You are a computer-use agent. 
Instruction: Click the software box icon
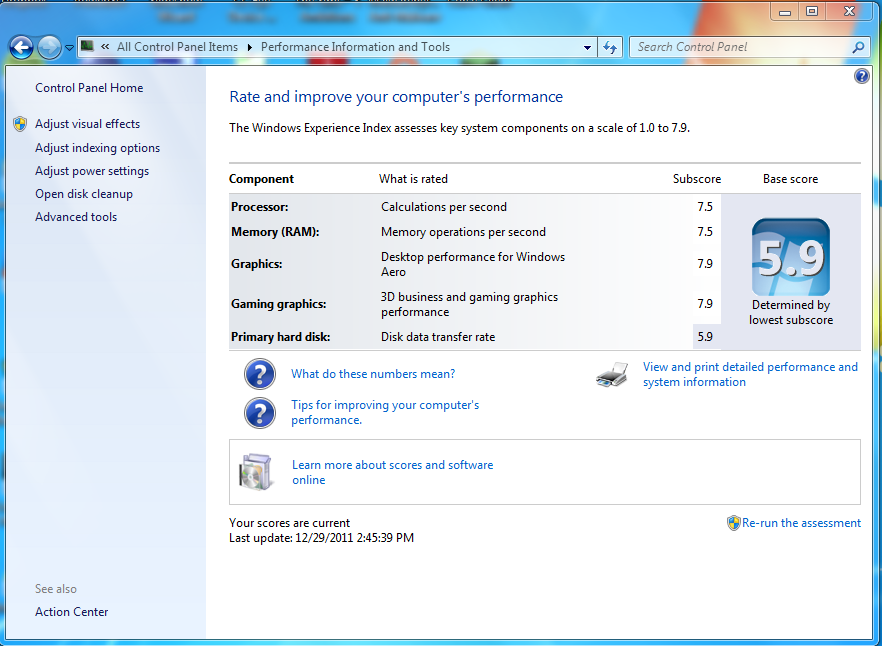(256, 472)
